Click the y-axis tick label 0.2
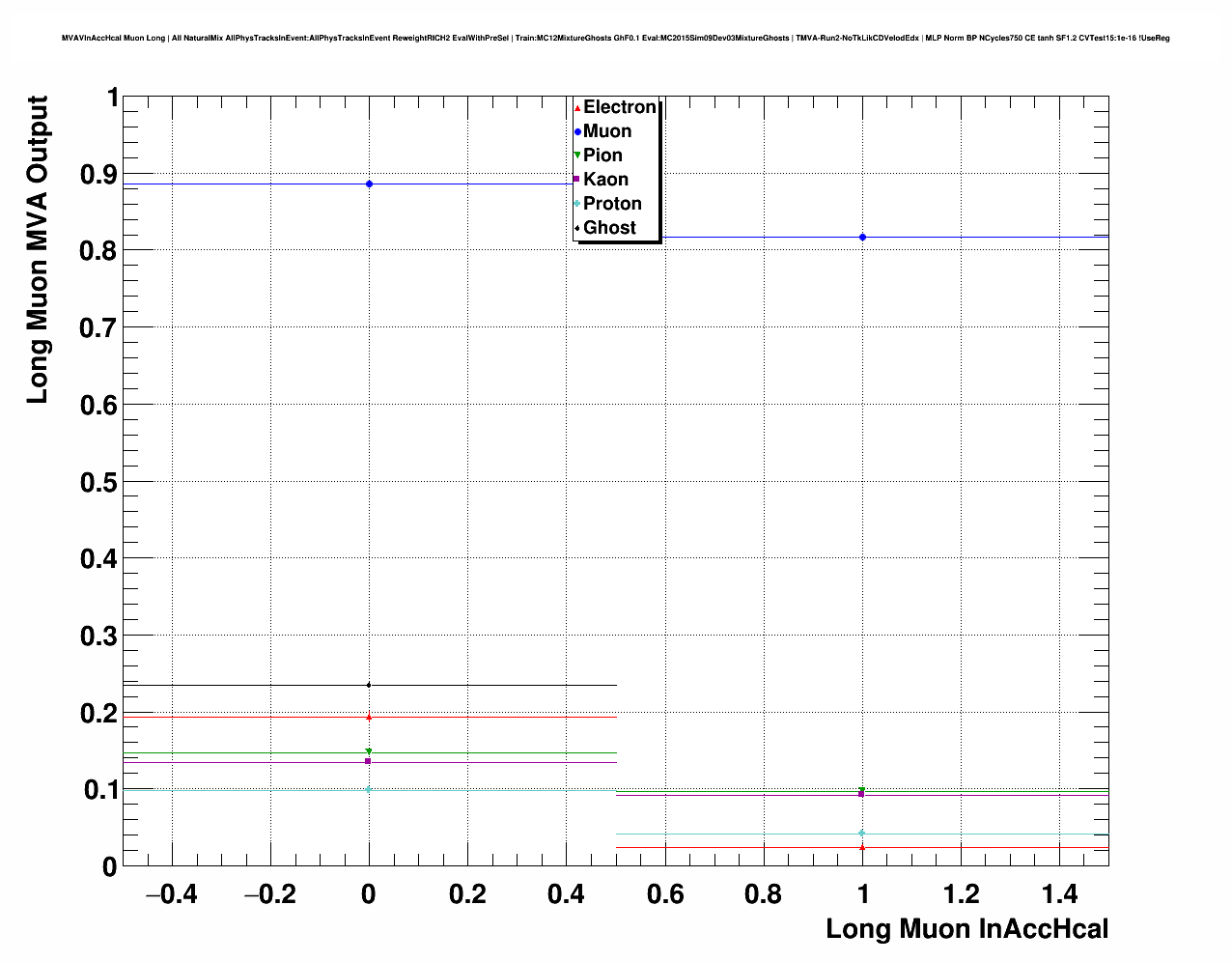Viewport: 1232px width, 962px height. pyautogui.click(x=98, y=714)
